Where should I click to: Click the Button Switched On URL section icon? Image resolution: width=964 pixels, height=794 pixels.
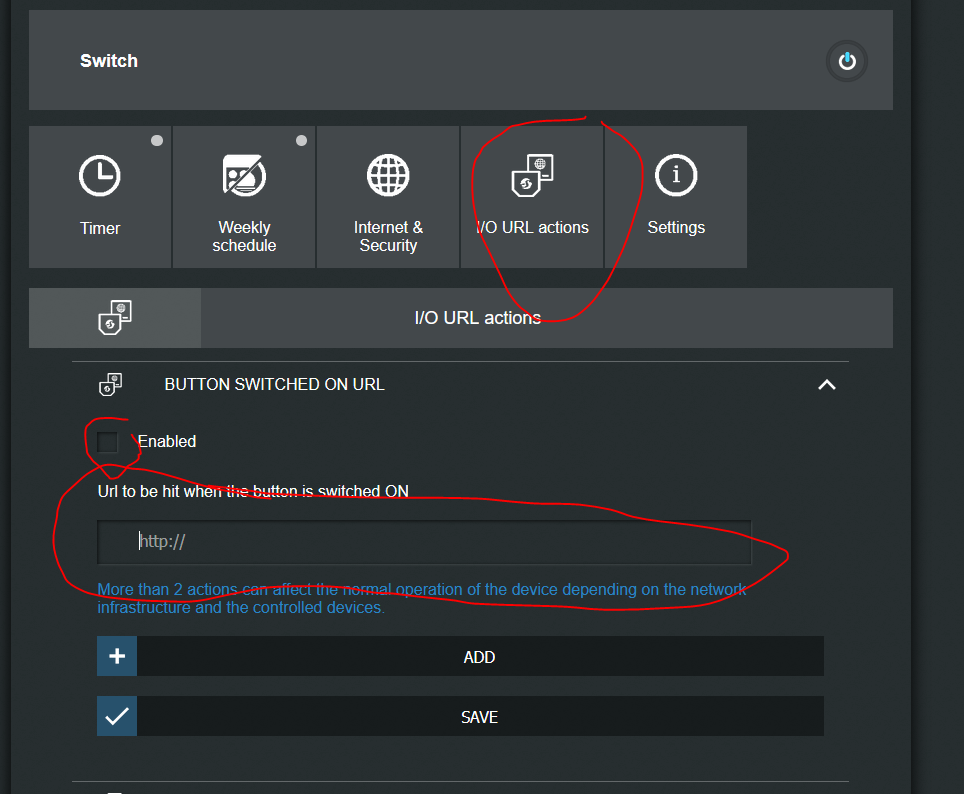pyautogui.click(x=111, y=384)
